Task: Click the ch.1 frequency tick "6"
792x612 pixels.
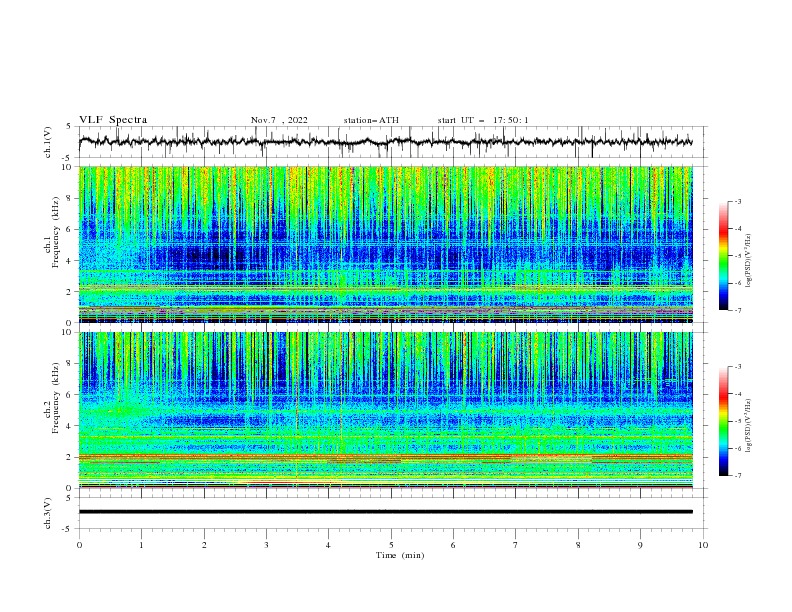Action: 70,230
